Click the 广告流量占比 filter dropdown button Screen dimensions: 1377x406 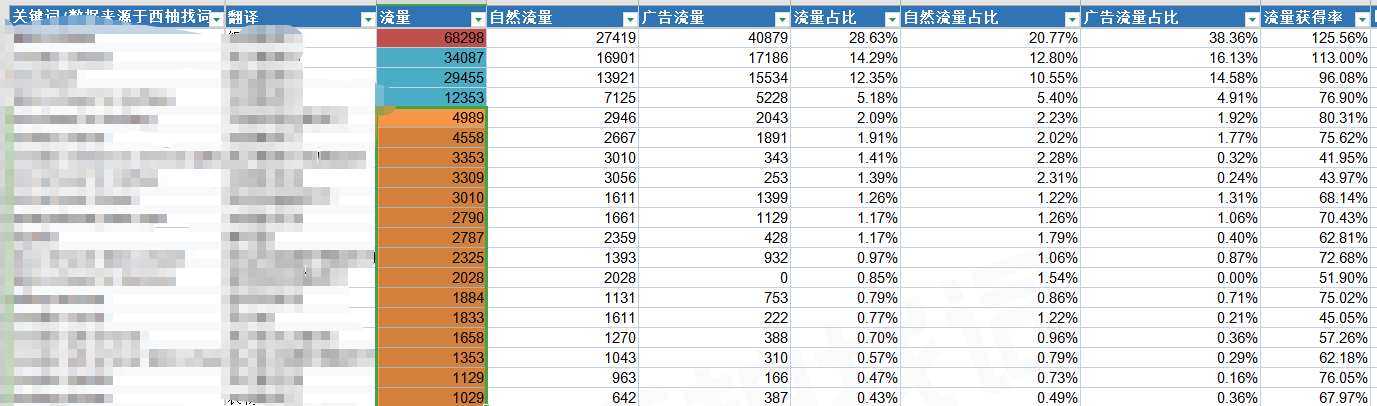1251,19
